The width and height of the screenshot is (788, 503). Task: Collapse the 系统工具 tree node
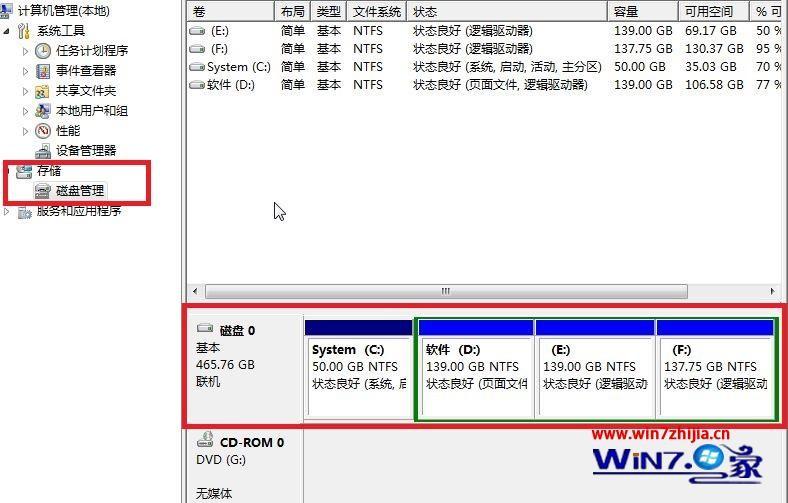pos(6,31)
